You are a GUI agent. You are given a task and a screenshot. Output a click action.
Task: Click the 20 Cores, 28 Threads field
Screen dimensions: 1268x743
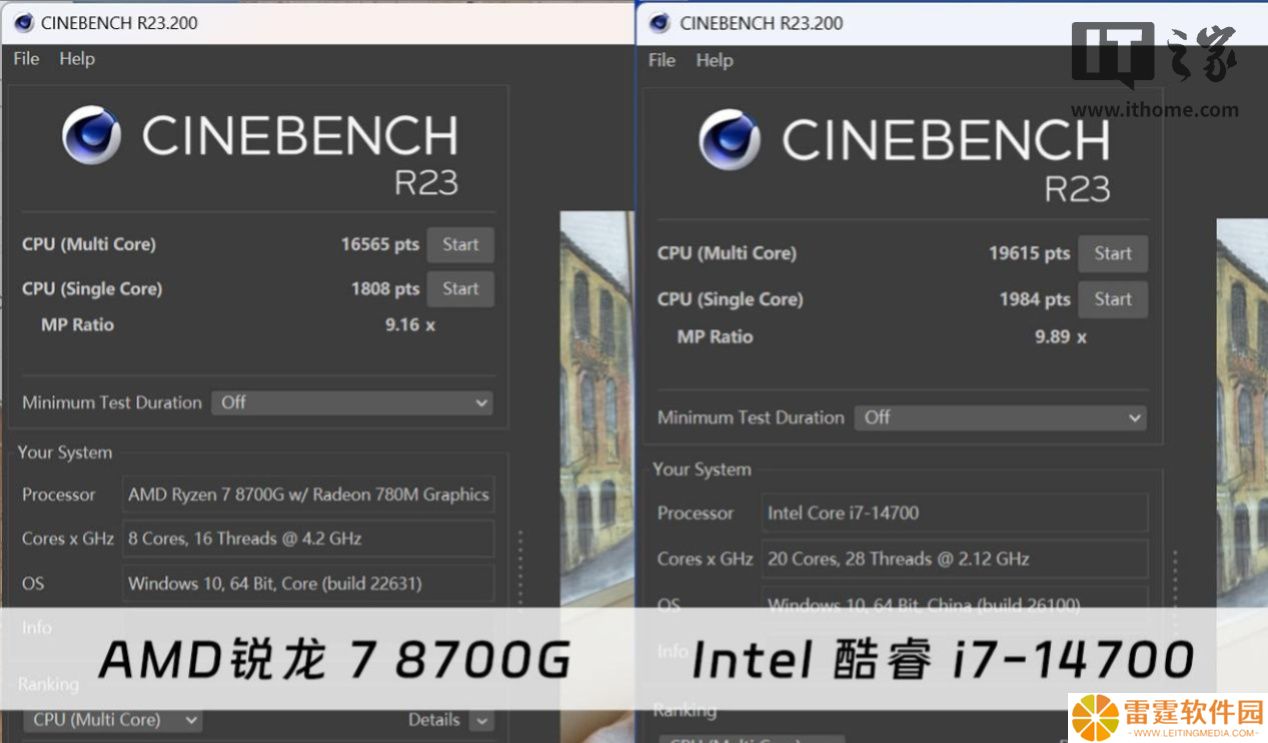pyautogui.click(x=954, y=559)
